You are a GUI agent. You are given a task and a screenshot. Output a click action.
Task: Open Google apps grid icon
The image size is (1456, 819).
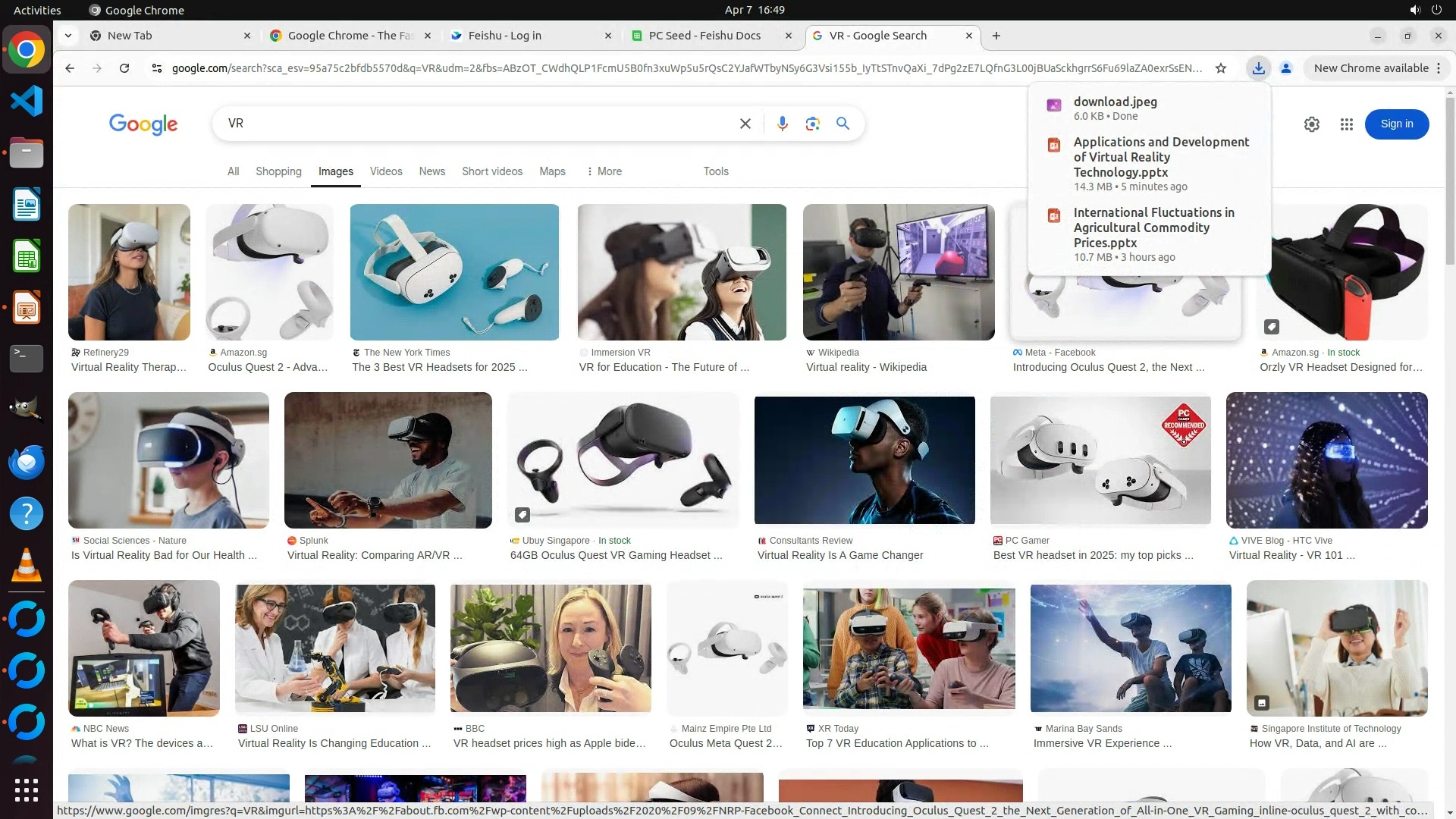(1346, 124)
